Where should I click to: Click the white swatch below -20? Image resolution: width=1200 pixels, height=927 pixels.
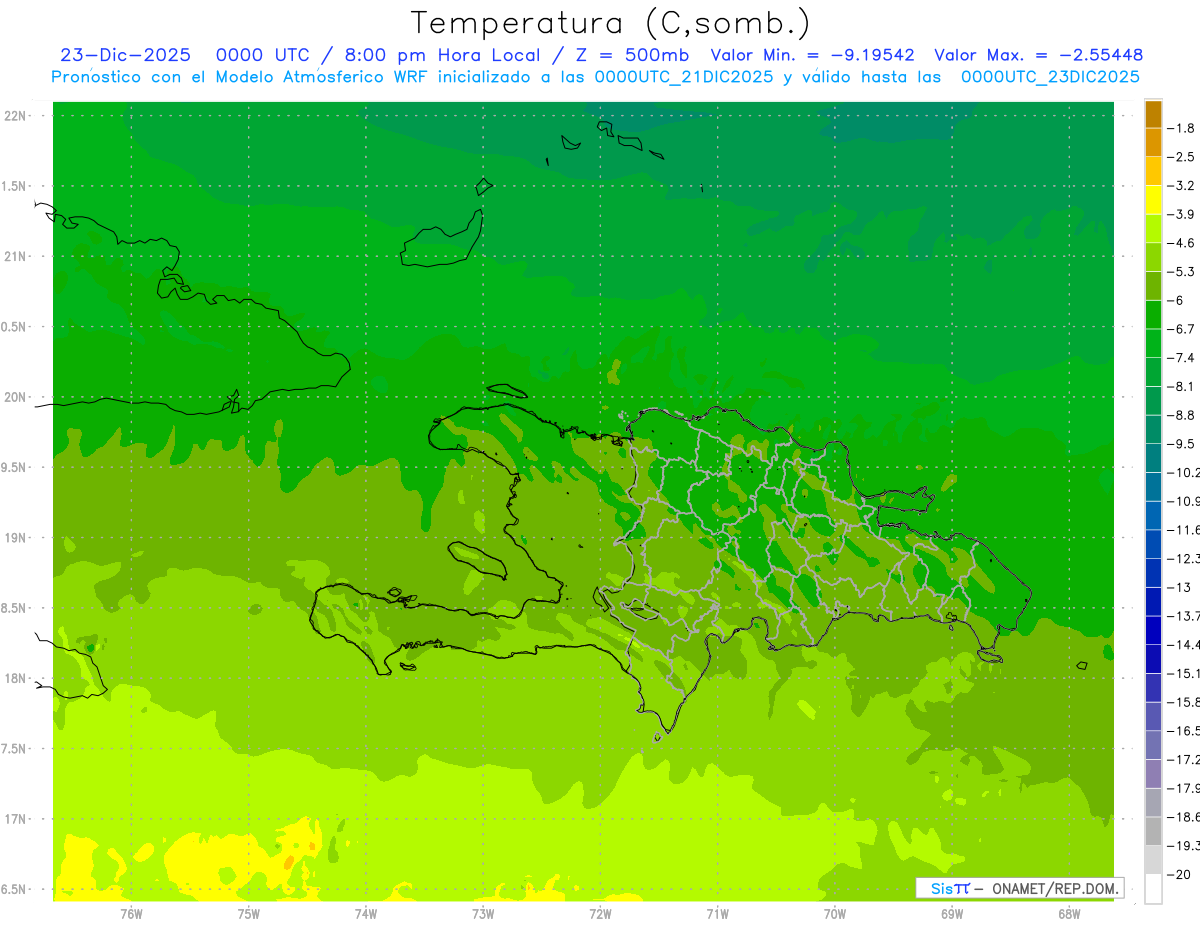1153,889
